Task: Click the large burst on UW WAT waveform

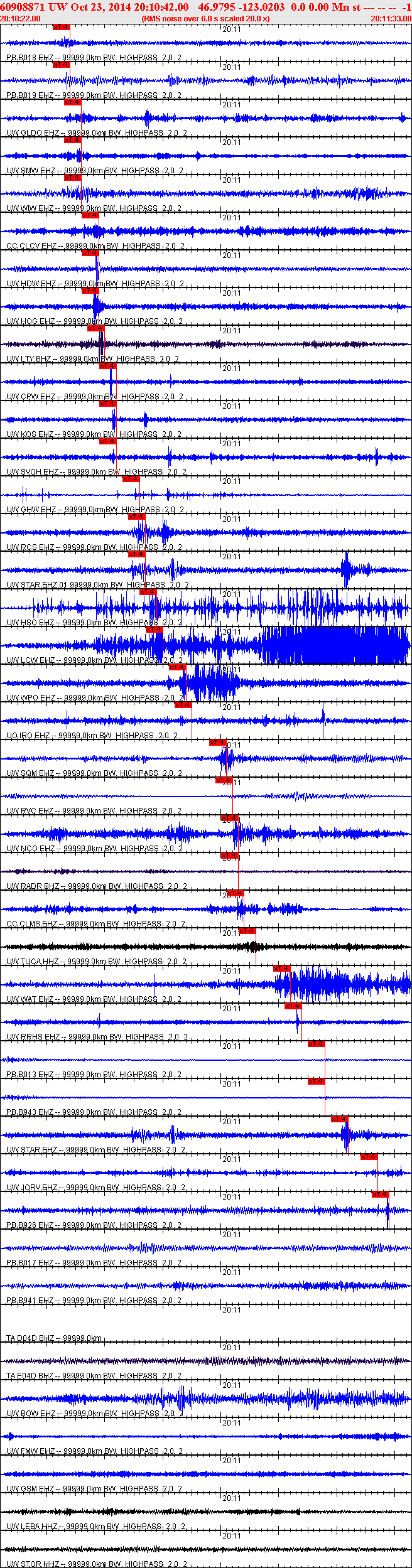Action: 342,984
